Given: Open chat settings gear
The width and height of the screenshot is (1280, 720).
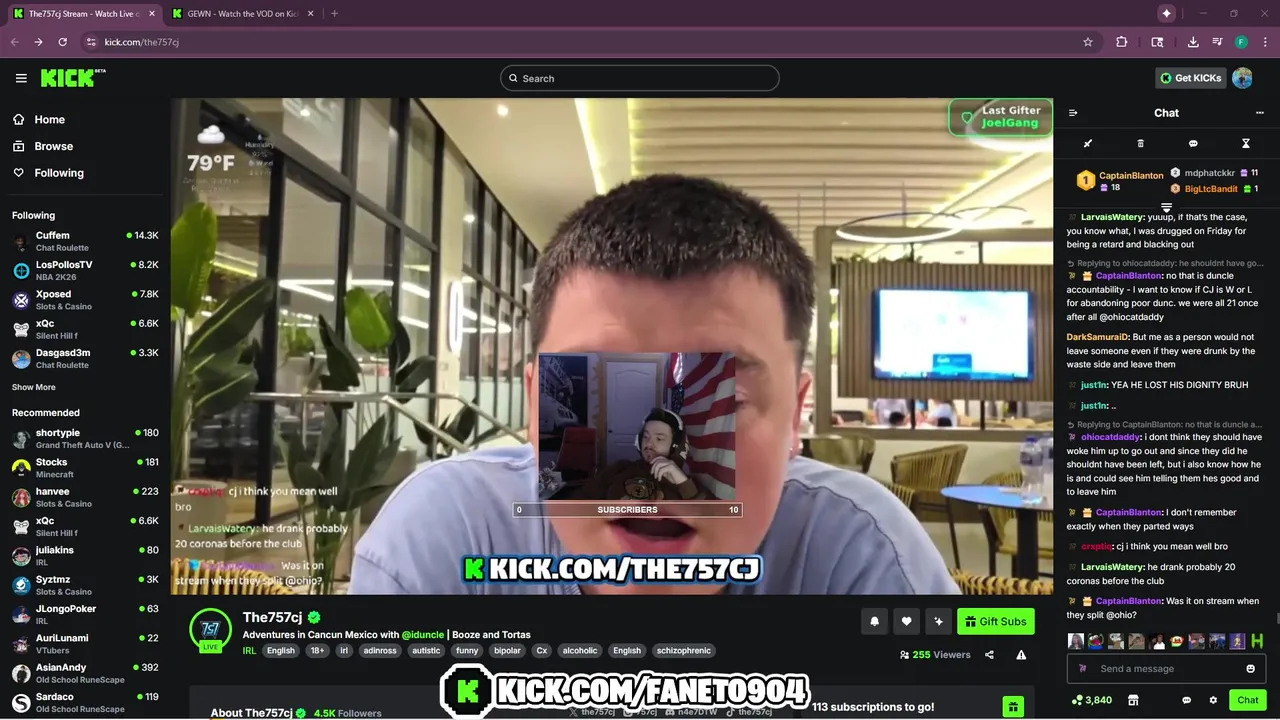Looking at the screenshot, I should (x=1213, y=700).
